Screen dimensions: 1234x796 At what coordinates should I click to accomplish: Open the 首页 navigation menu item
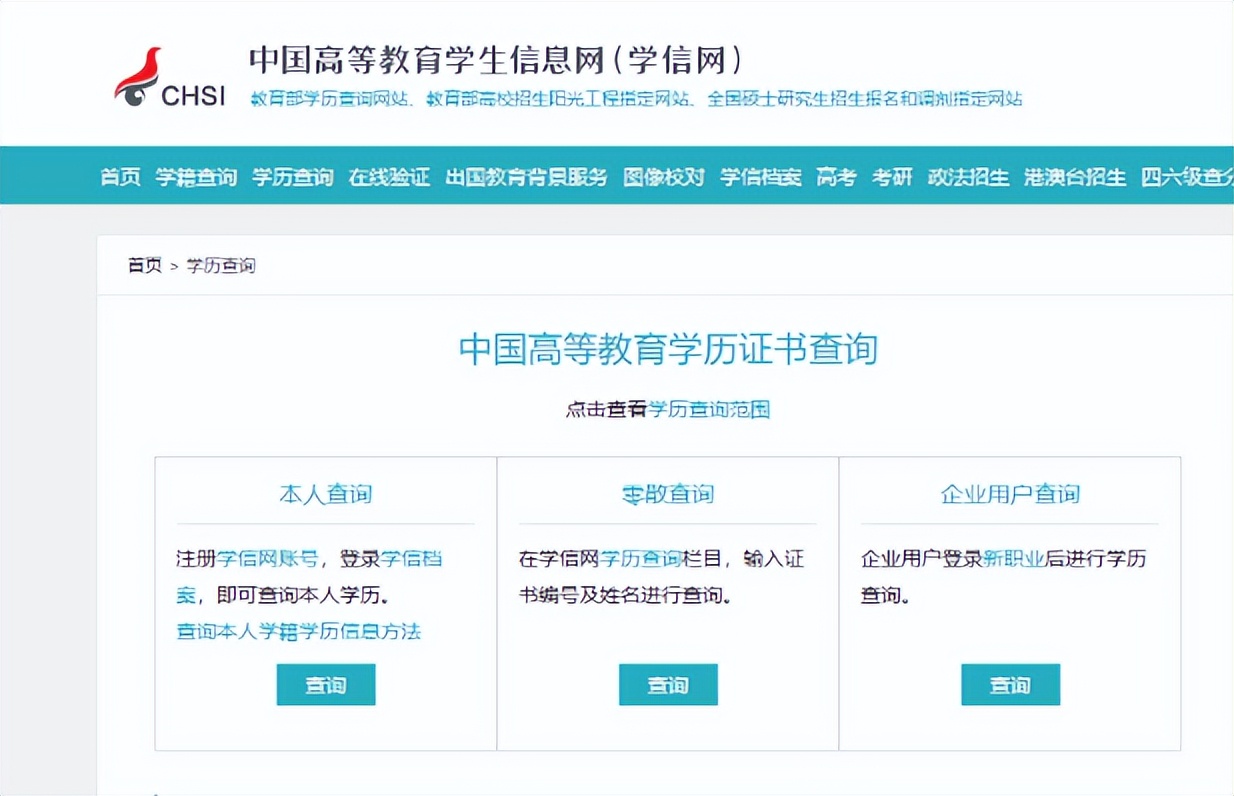click(x=119, y=176)
